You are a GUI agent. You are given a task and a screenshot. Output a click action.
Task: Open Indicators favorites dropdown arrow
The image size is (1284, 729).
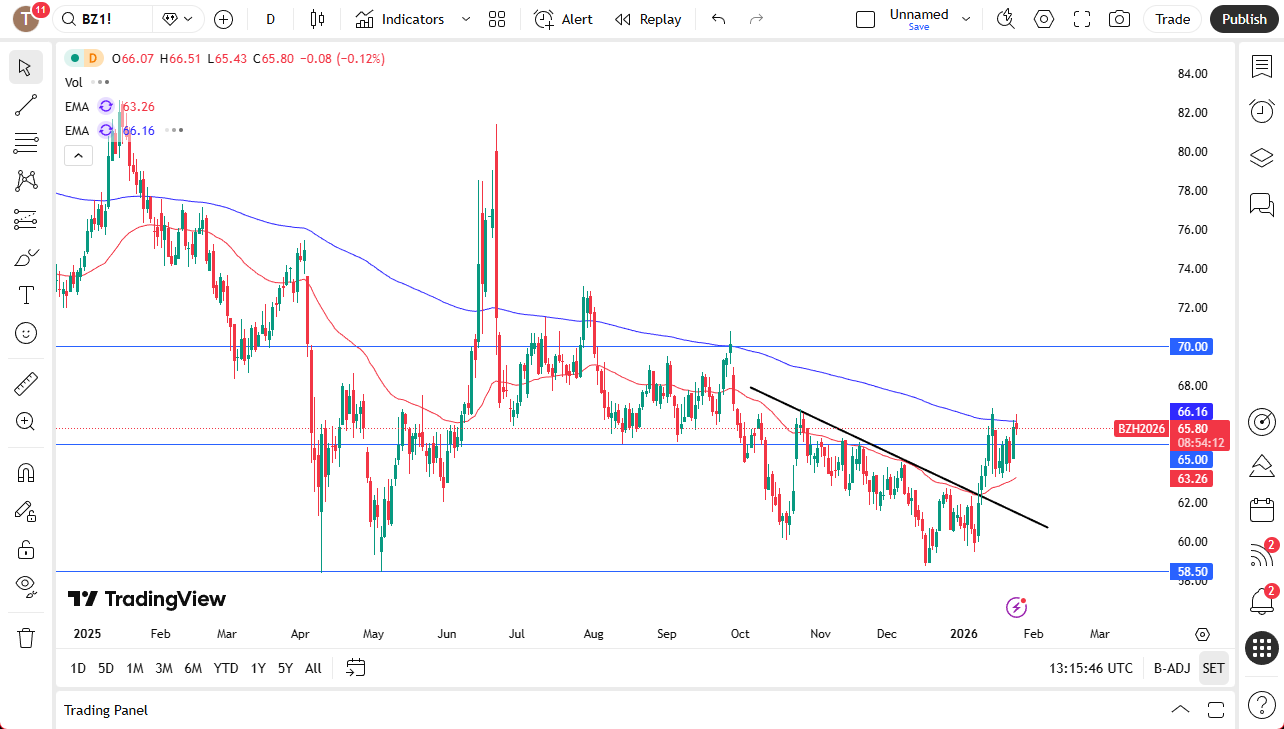(x=465, y=19)
